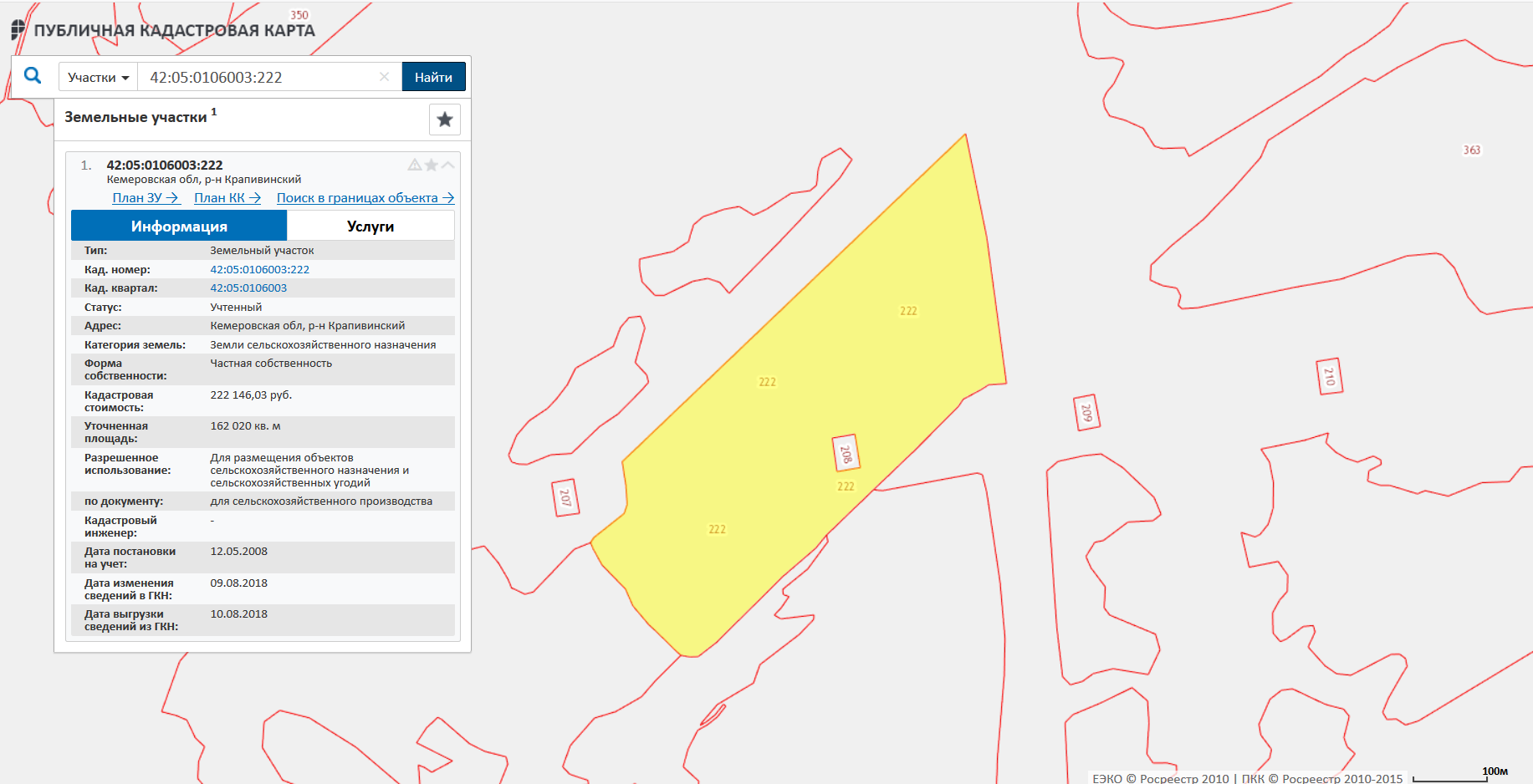Image resolution: width=1533 pixels, height=784 pixels.
Task: Open cadastral quarter 42:05:0106003 link
Action: click(x=248, y=288)
